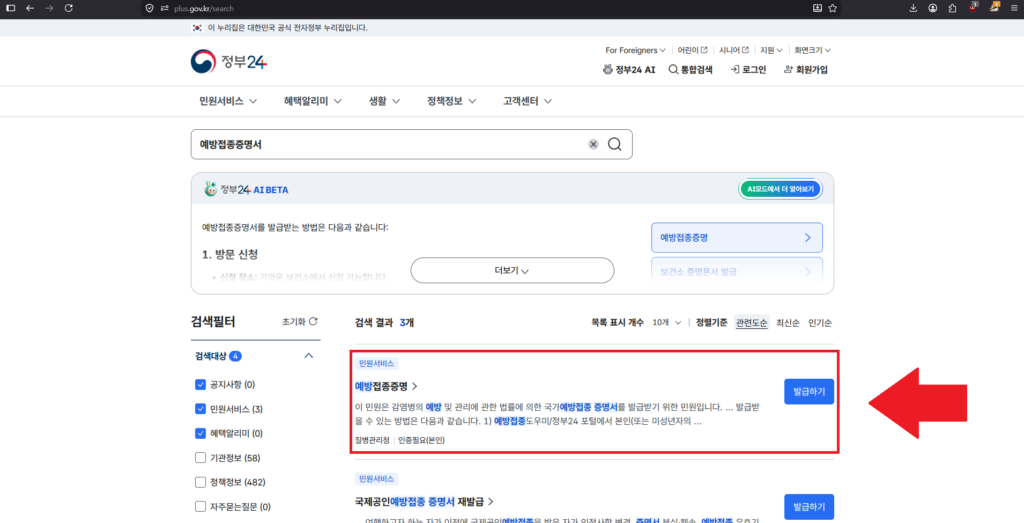The height and width of the screenshot is (523, 1024).
Task: Click 발급하기 for 국제공인예방접종 증명서 재발급
Action: pos(809,507)
